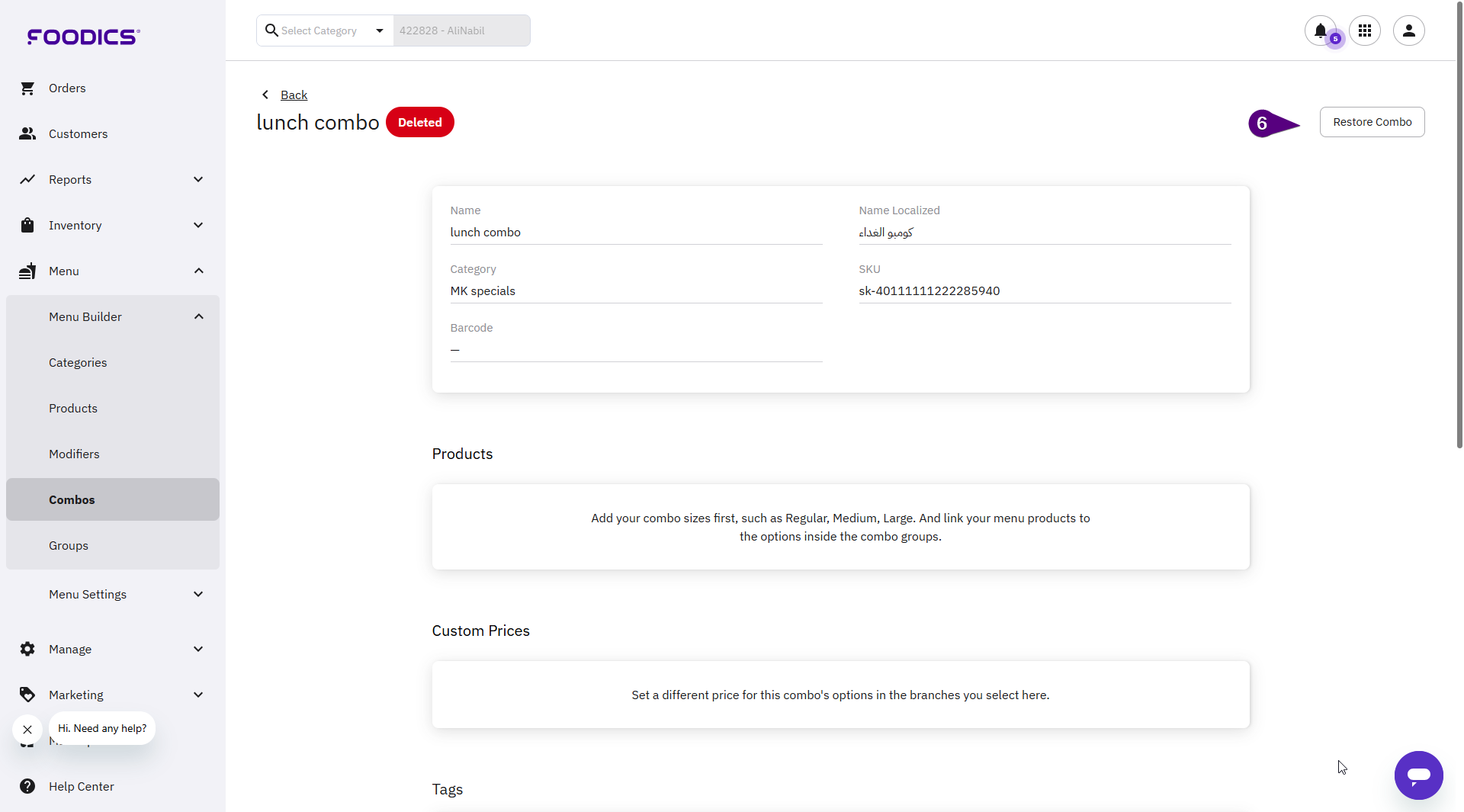
Task: Collapse the Menu Builder submenu
Action: coord(198,317)
